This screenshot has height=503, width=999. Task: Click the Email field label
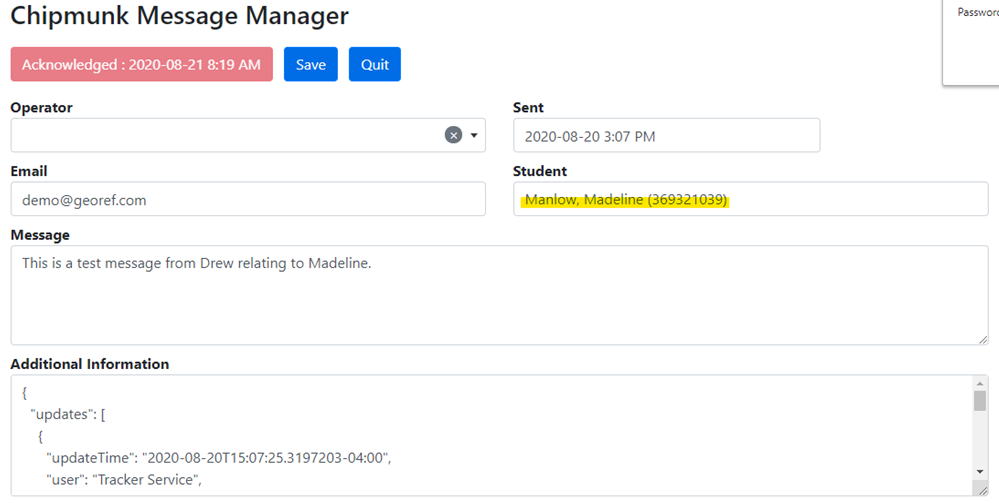(29, 171)
